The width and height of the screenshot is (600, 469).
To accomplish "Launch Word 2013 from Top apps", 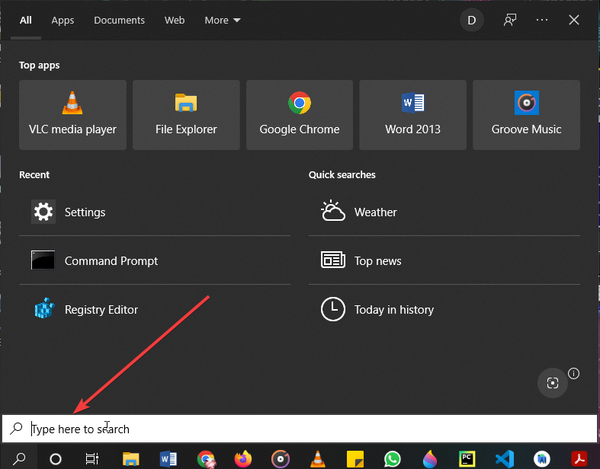I will 412,115.
